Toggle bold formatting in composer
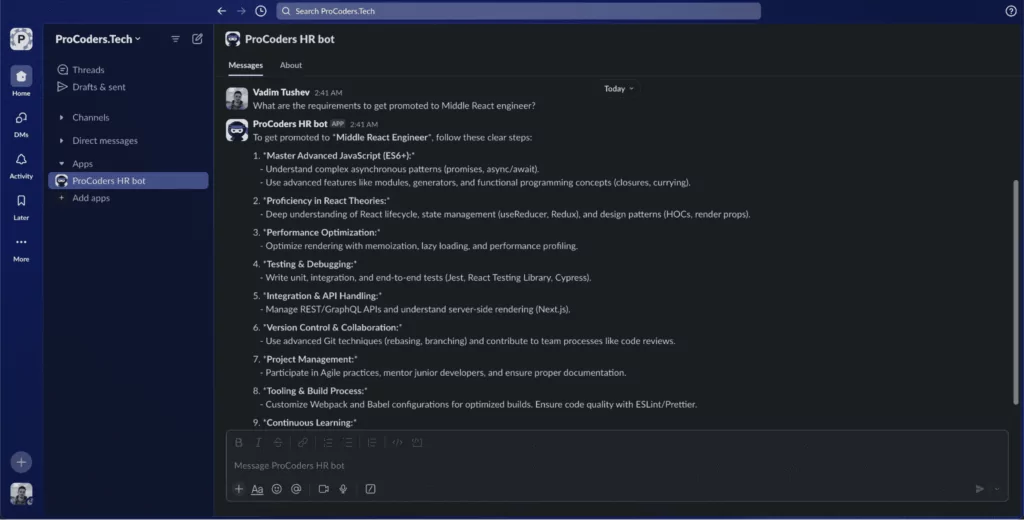The image size is (1024, 520). point(239,443)
